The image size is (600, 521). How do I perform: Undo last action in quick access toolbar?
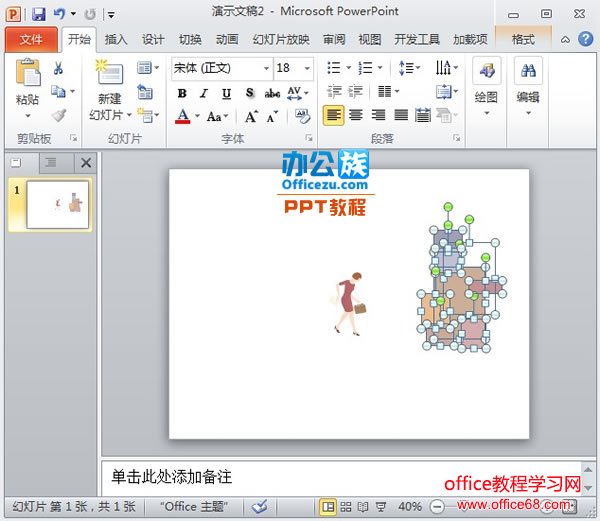click(x=59, y=14)
